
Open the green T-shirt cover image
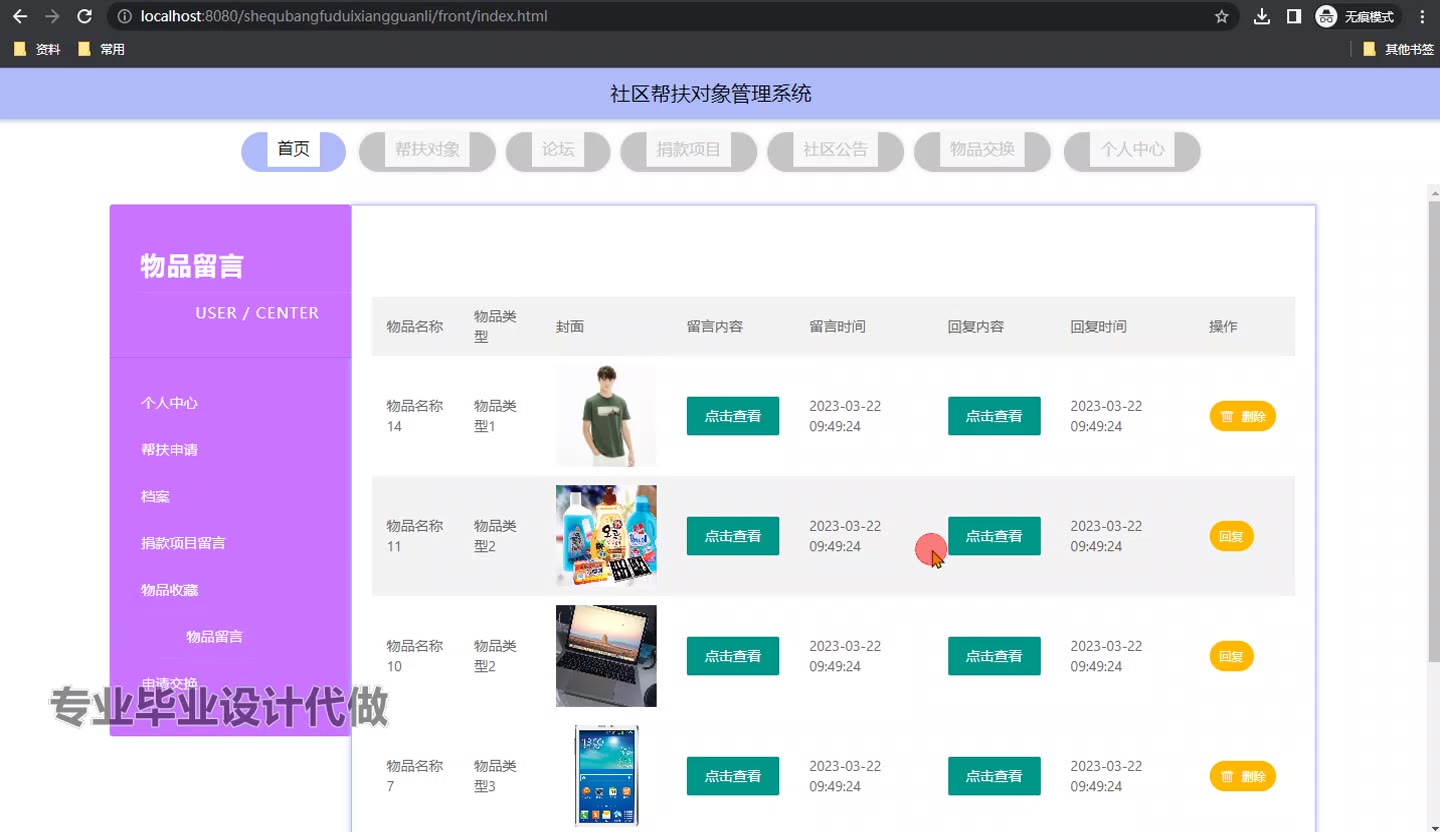(606, 416)
